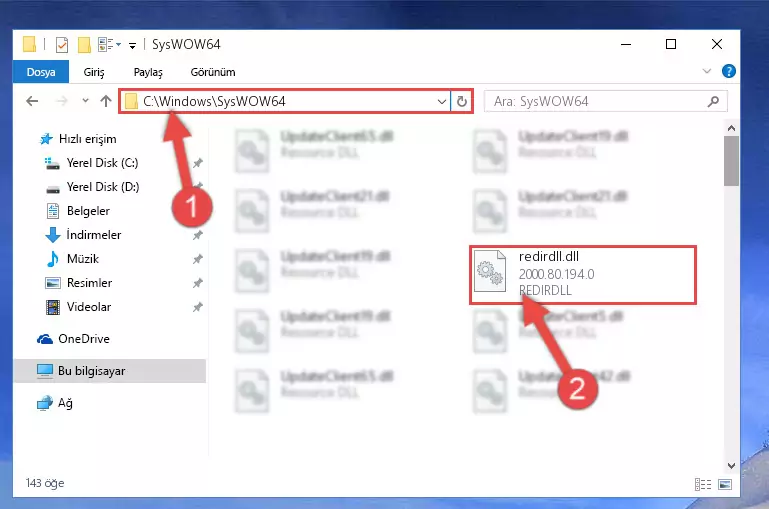769x509 pixels.
Task: Click the pin icon beside Resimler
Action: point(198,283)
